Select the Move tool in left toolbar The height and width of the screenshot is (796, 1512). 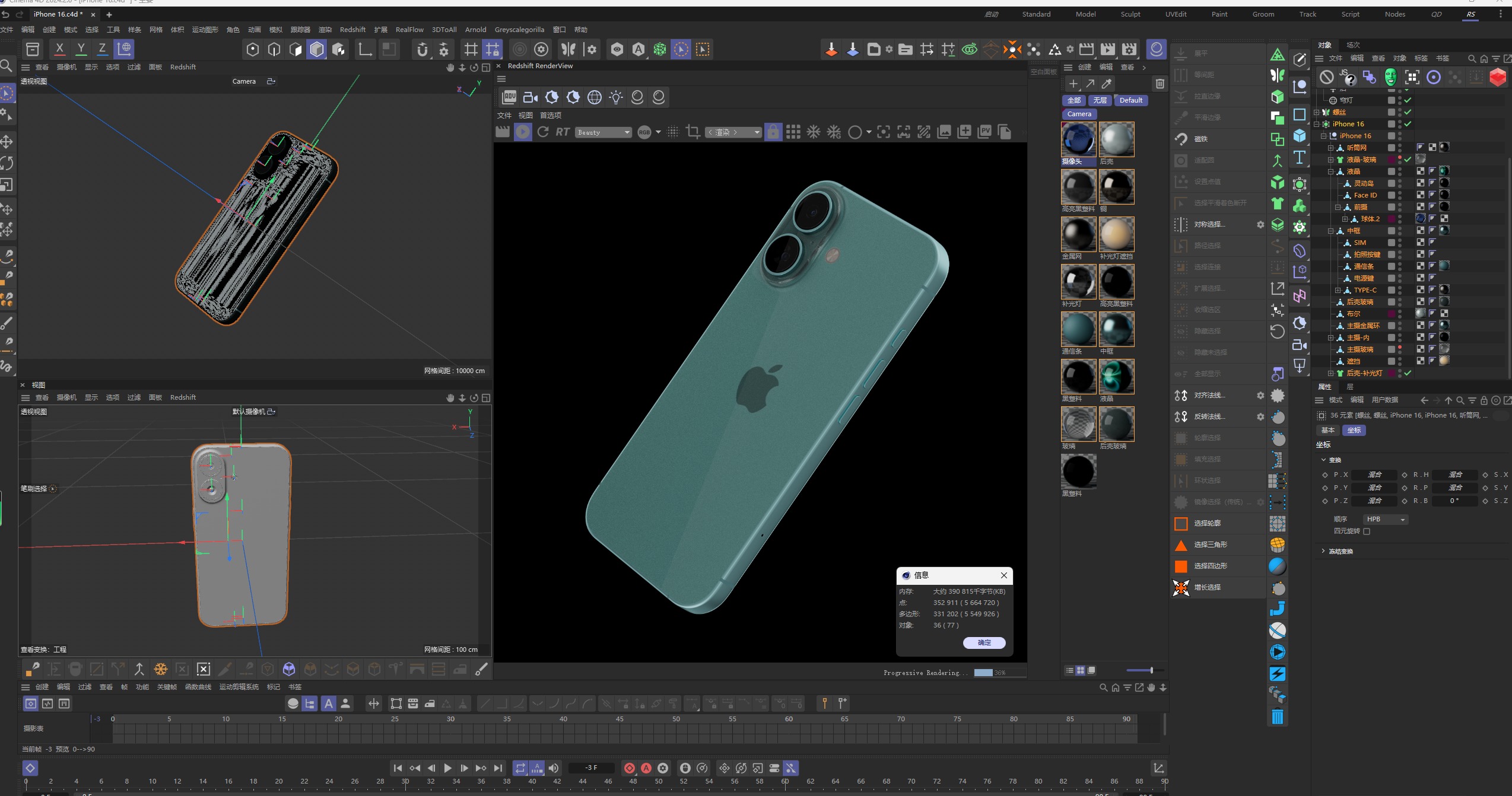point(7,142)
